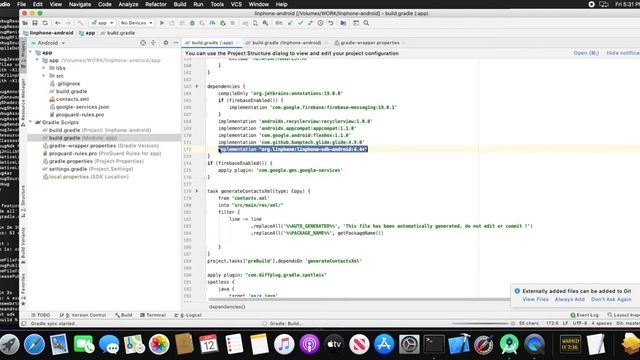Image resolution: width=640 pixels, height=360 pixels.
Task: Open the TODO tool window
Action: click(x=41, y=315)
